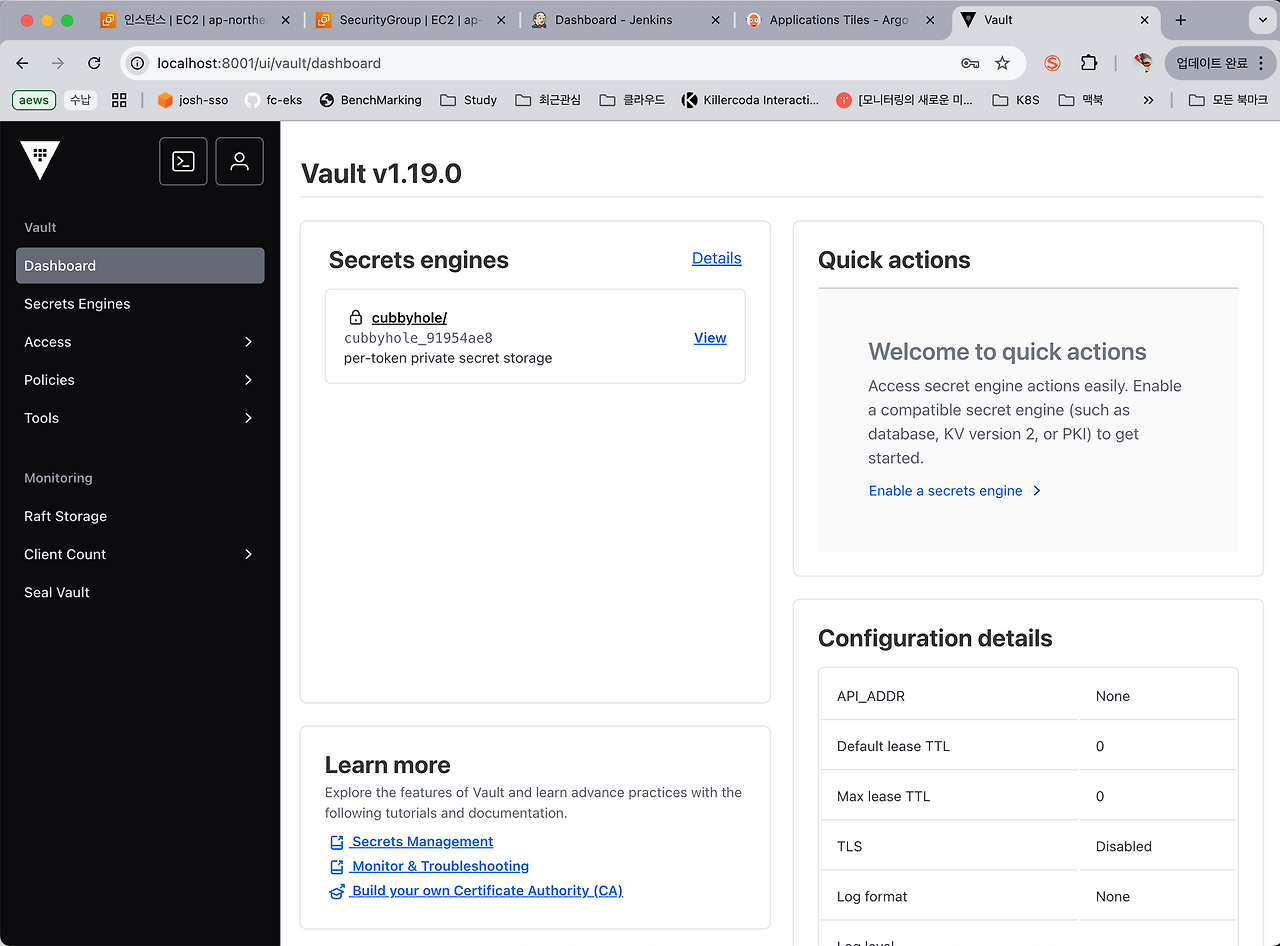This screenshot has height=946, width=1280.
Task: Open the saved passwords key icon
Action: [969, 63]
